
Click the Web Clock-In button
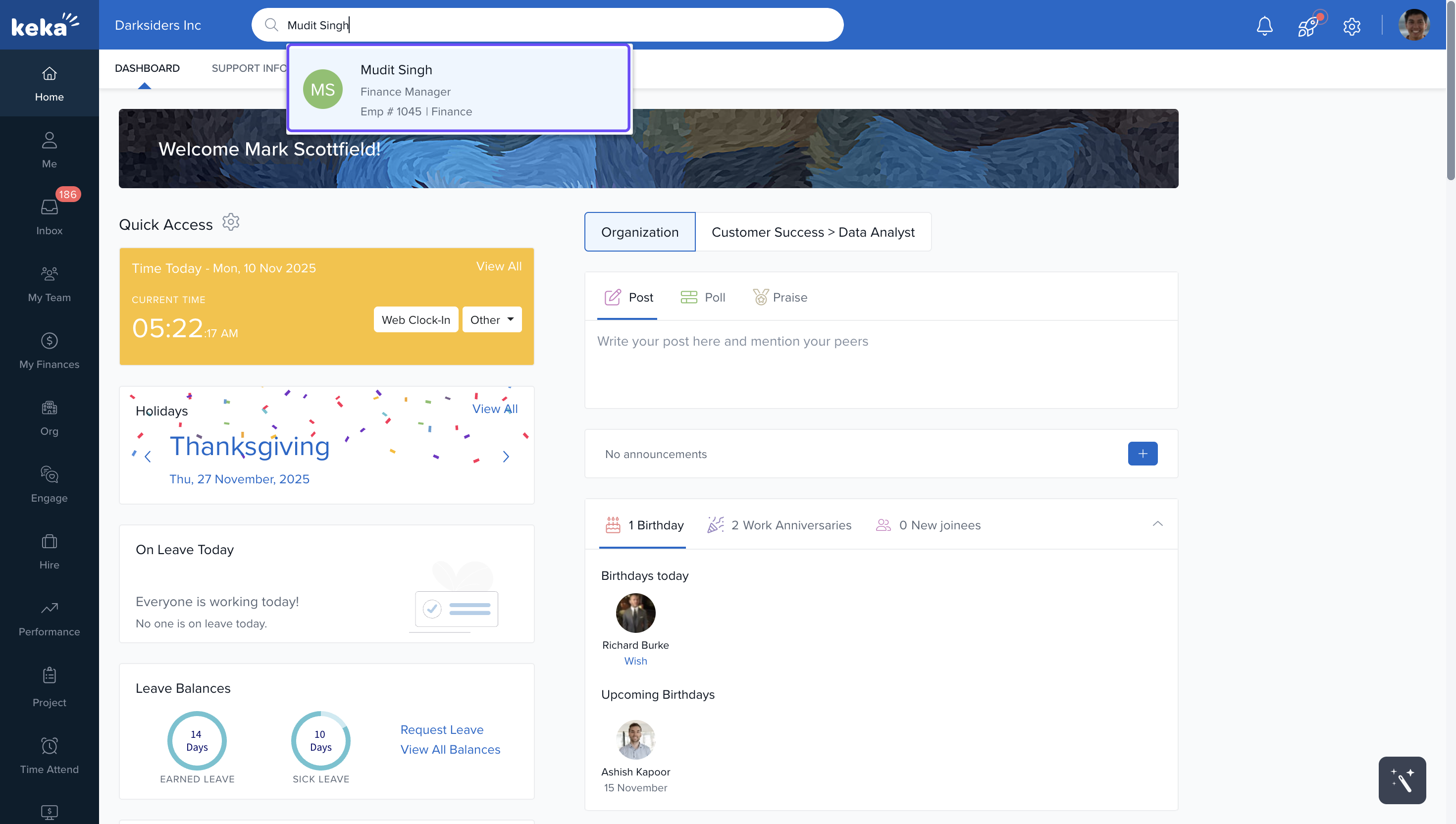[x=416, y=320]
